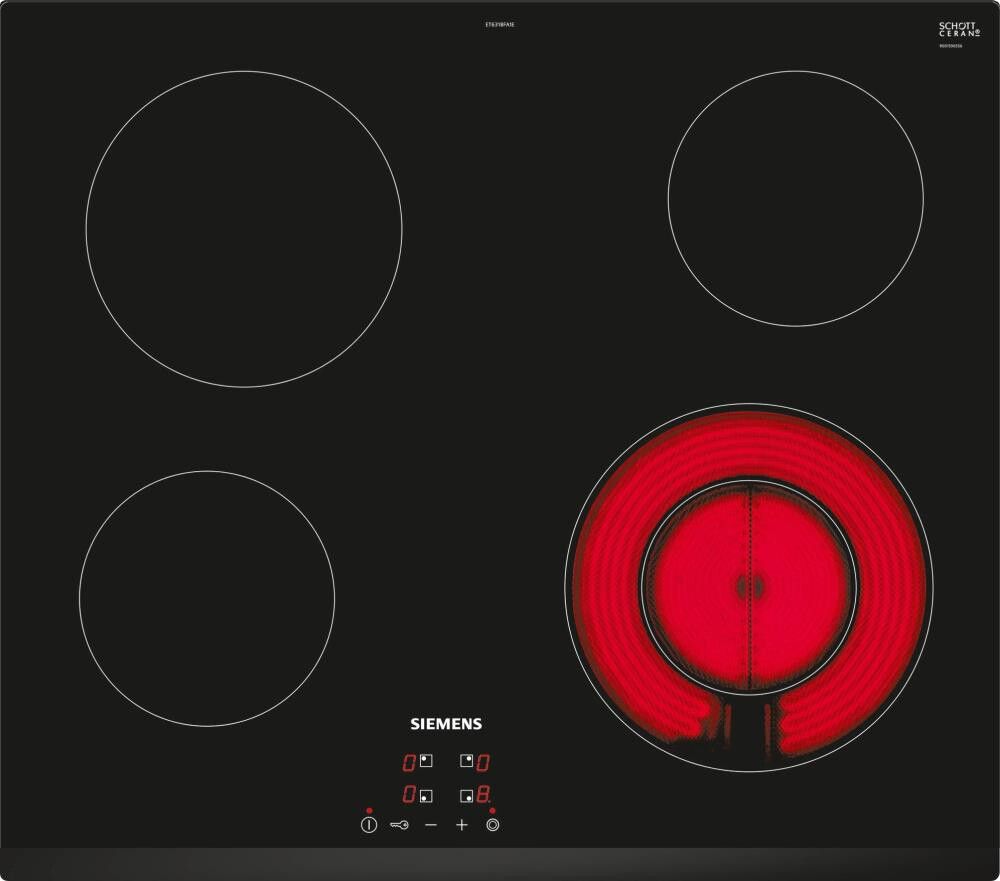
Task: Click the red indicator above power icon
Action: point(369,810)
